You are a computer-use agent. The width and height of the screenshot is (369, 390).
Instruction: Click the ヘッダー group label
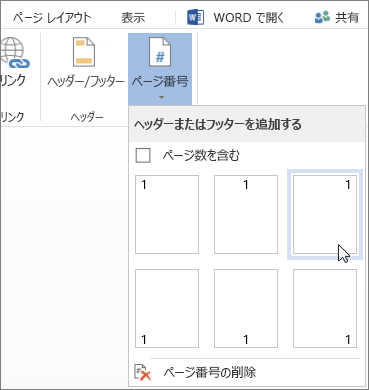[87, 117]
